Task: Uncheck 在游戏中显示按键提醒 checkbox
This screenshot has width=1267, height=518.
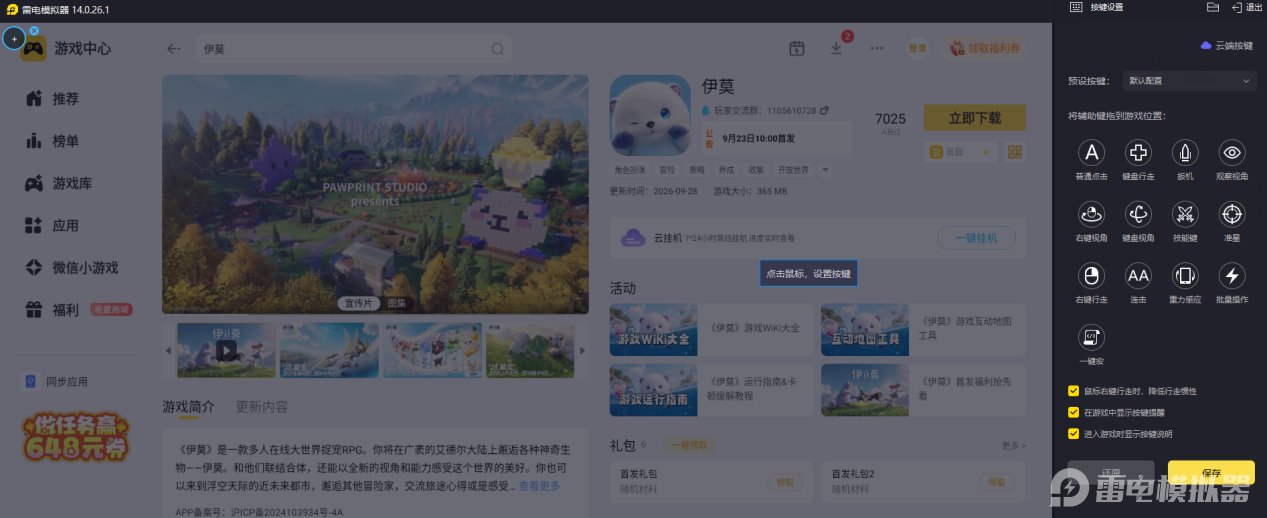Action: coord(1073,412)
